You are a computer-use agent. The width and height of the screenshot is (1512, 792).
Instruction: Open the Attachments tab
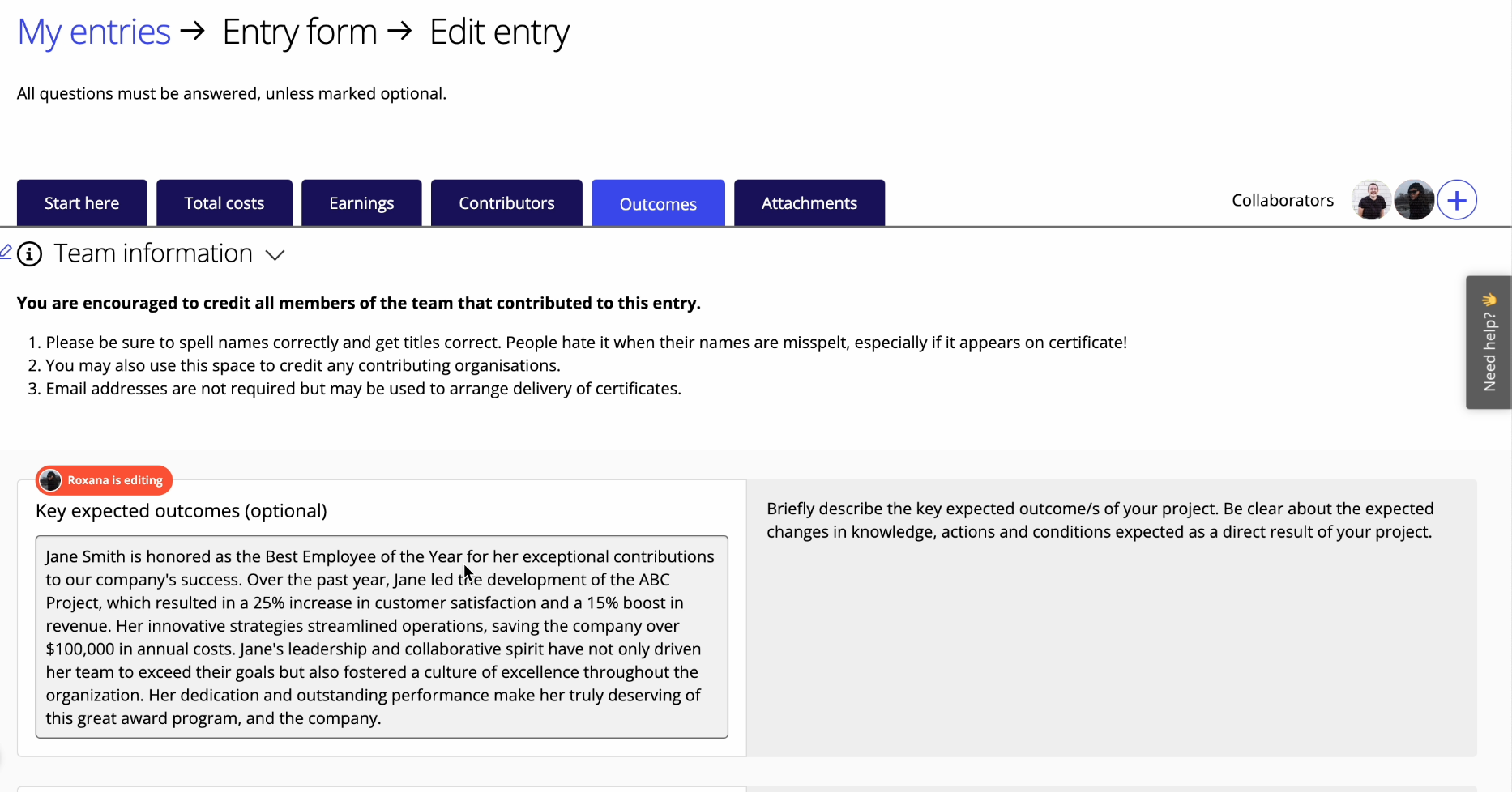[809, 203]
